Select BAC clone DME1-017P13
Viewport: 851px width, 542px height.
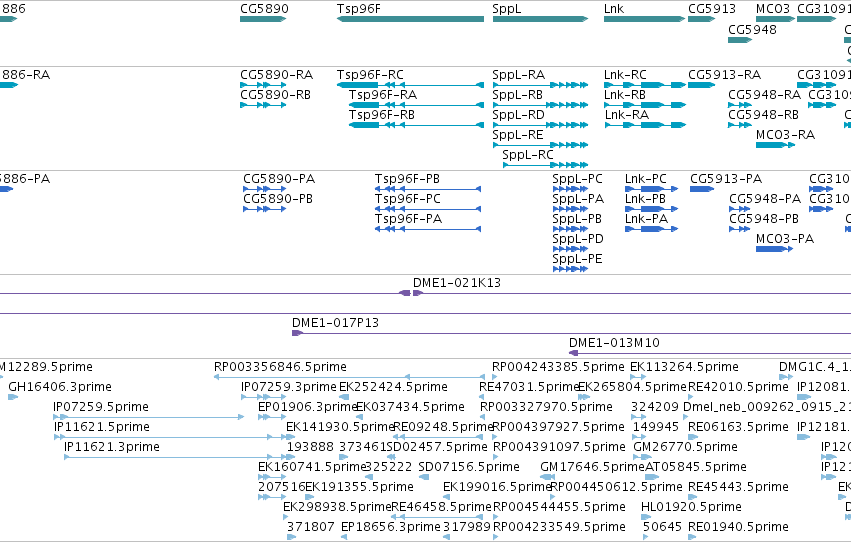point(571,333)
